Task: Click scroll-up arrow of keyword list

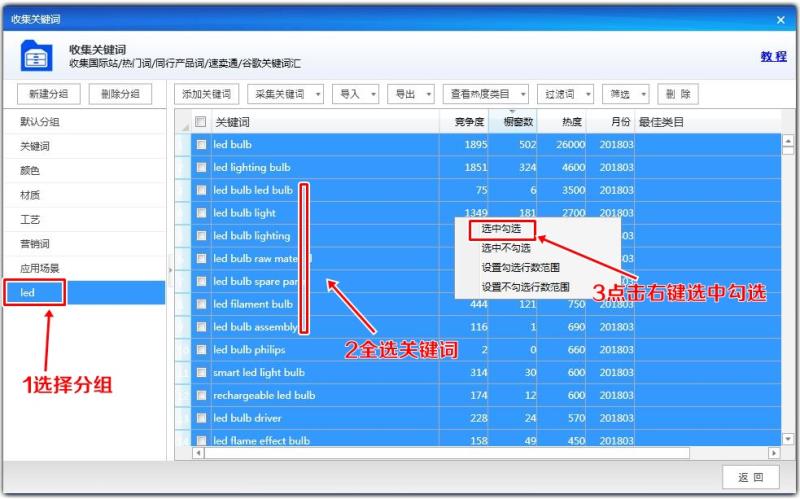Action: tap(788, 141)
